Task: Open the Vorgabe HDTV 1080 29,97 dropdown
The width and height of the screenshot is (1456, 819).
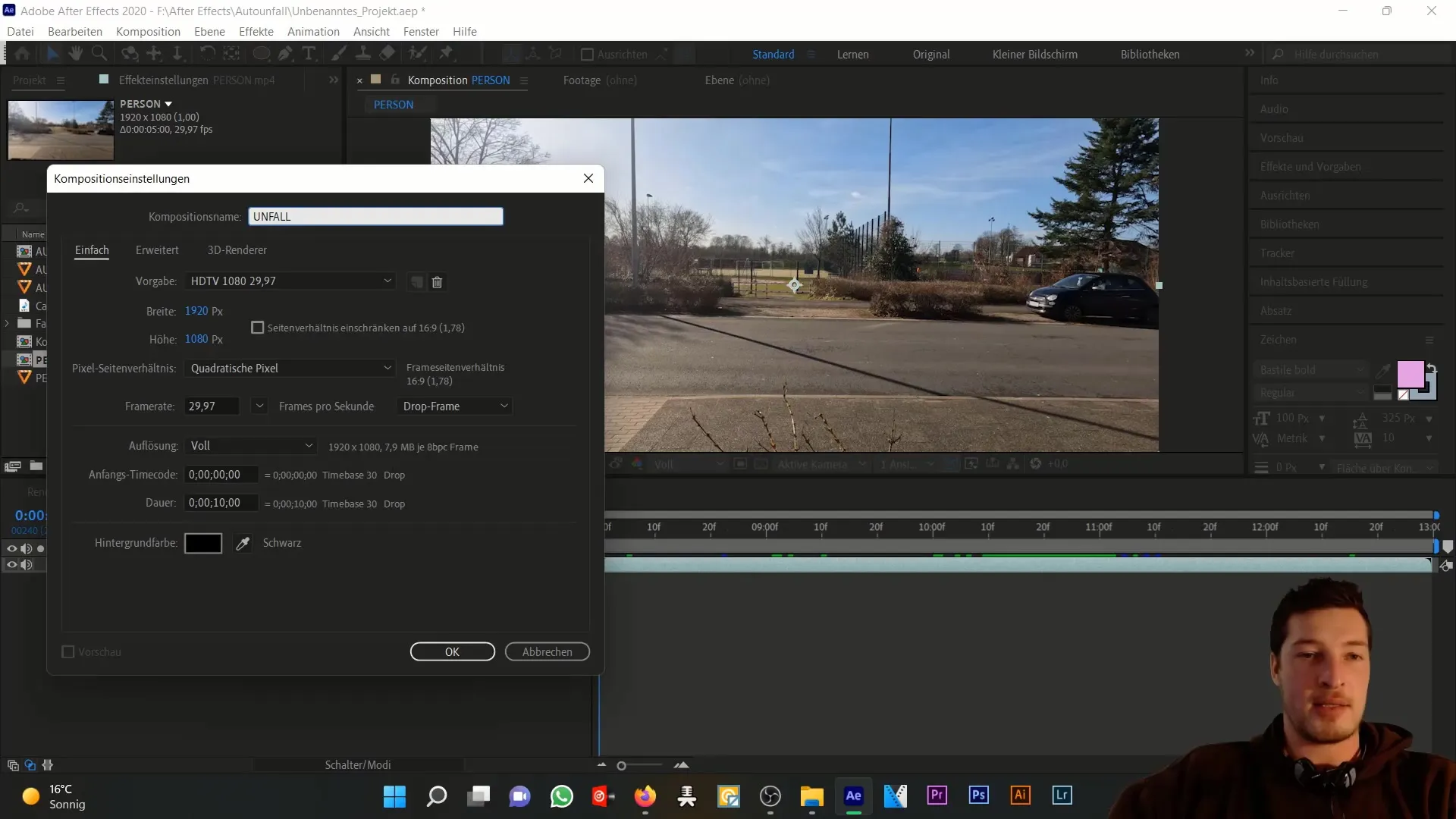Action: coord(290,281)
